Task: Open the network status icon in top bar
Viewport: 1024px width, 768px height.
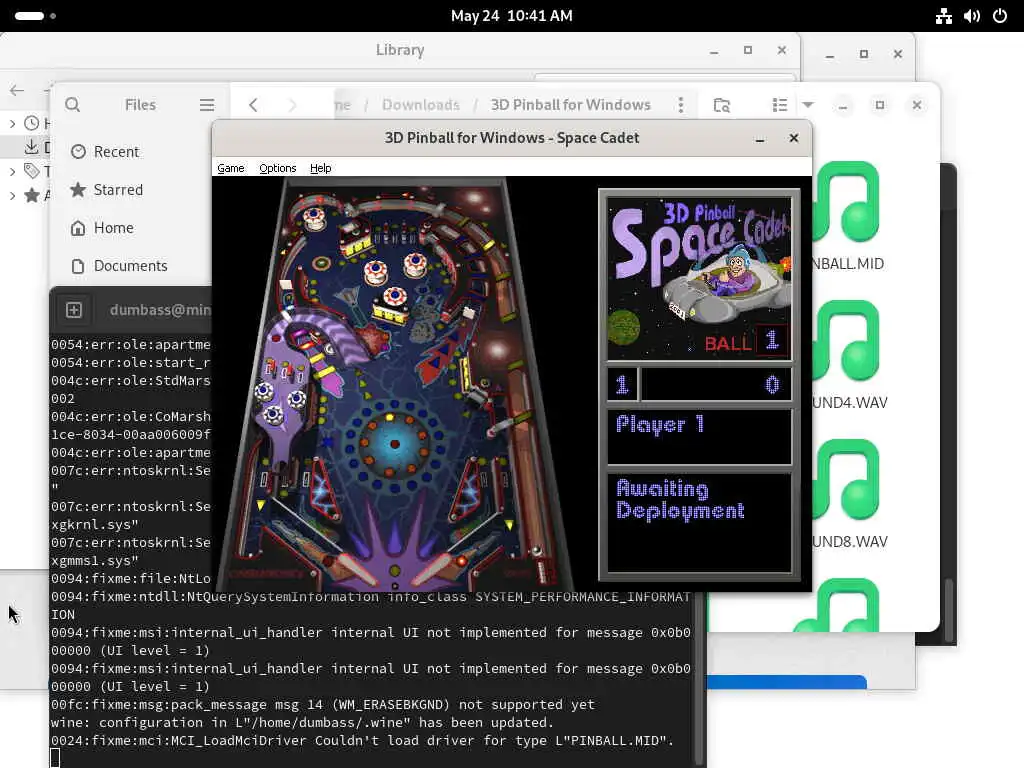Action: point(944,16)
